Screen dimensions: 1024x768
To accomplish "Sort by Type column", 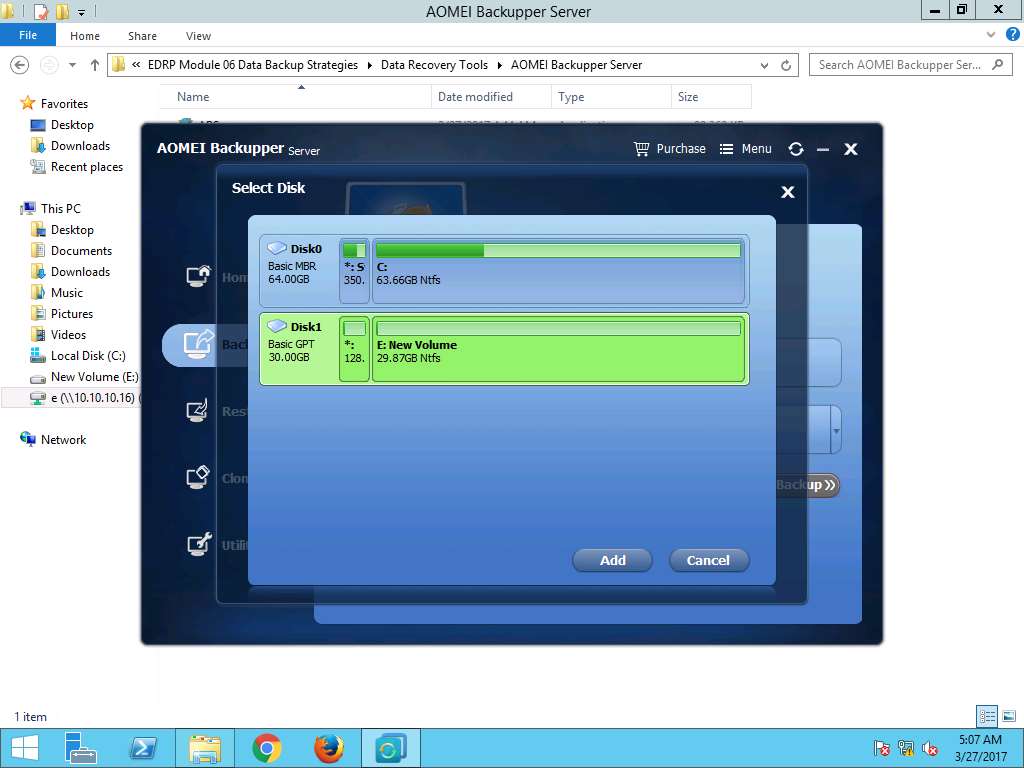I will 571,97.
